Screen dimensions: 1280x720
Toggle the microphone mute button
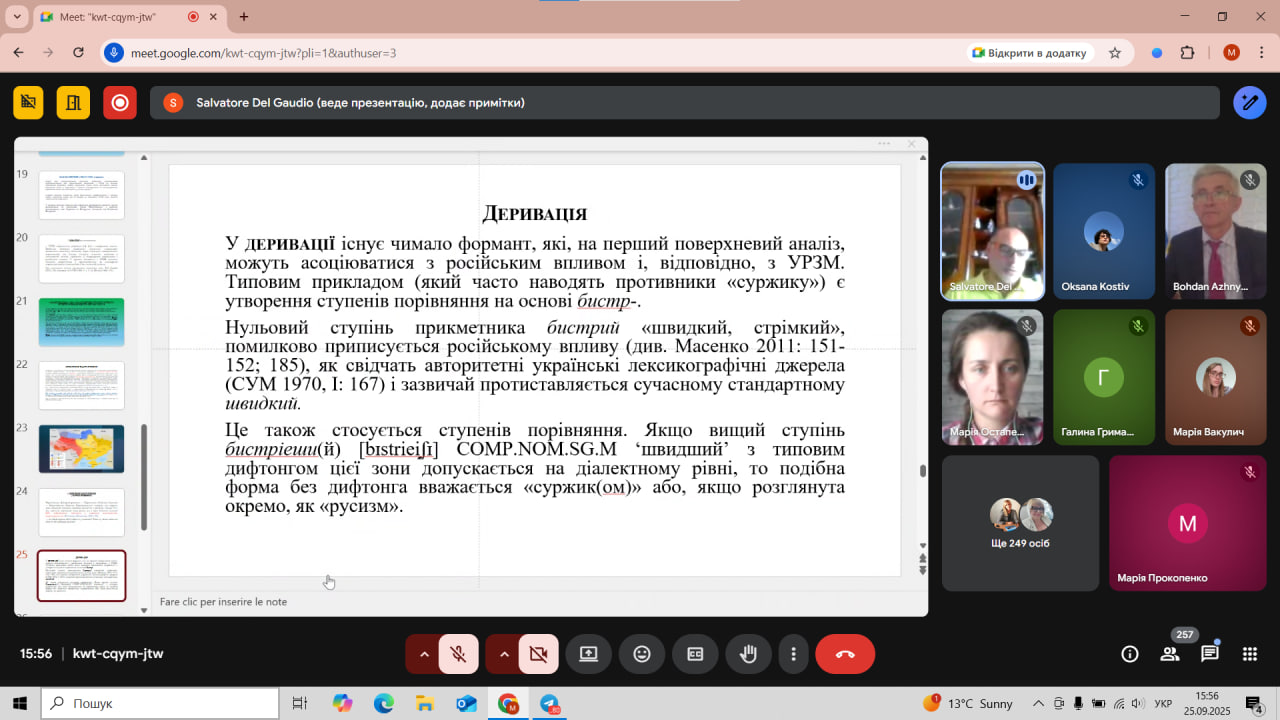[x=459, y=654]
